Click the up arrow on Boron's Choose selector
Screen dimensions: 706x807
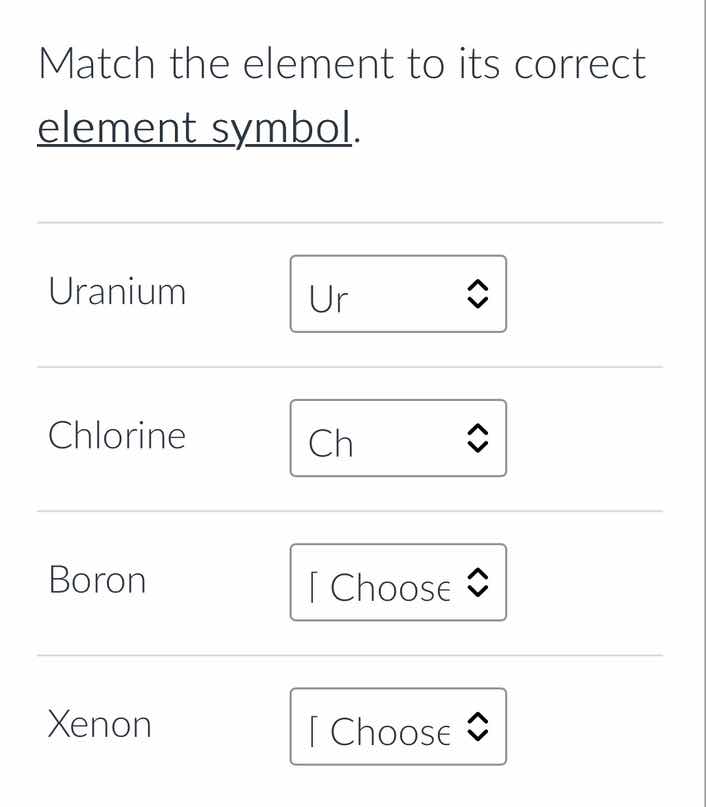coord(479,575)
